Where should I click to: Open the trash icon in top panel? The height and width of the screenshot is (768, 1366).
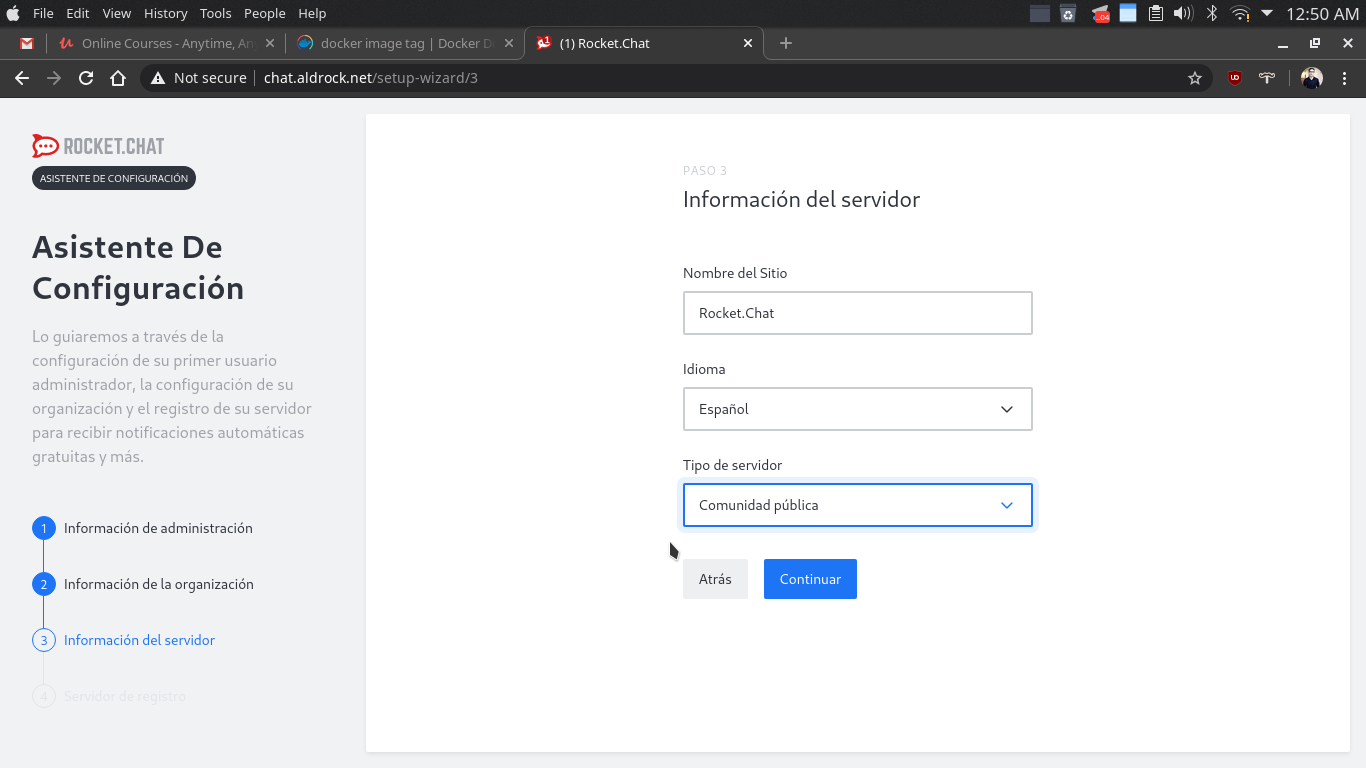tap(1068, 13)
